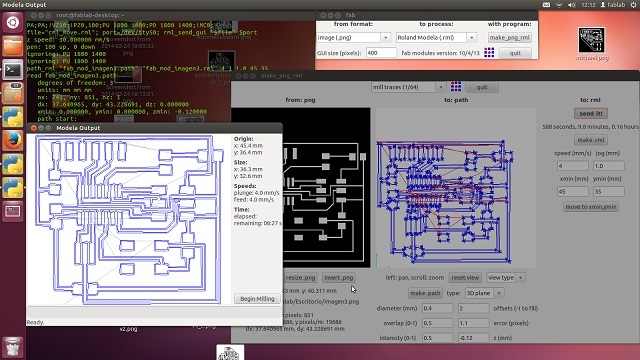Click the colored dots icon in make_png_rml window

tap(456, 87)
